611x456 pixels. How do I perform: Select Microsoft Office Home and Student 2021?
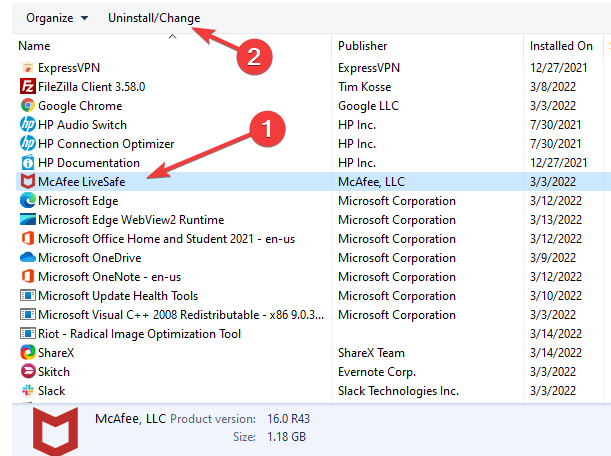(166, 239)
